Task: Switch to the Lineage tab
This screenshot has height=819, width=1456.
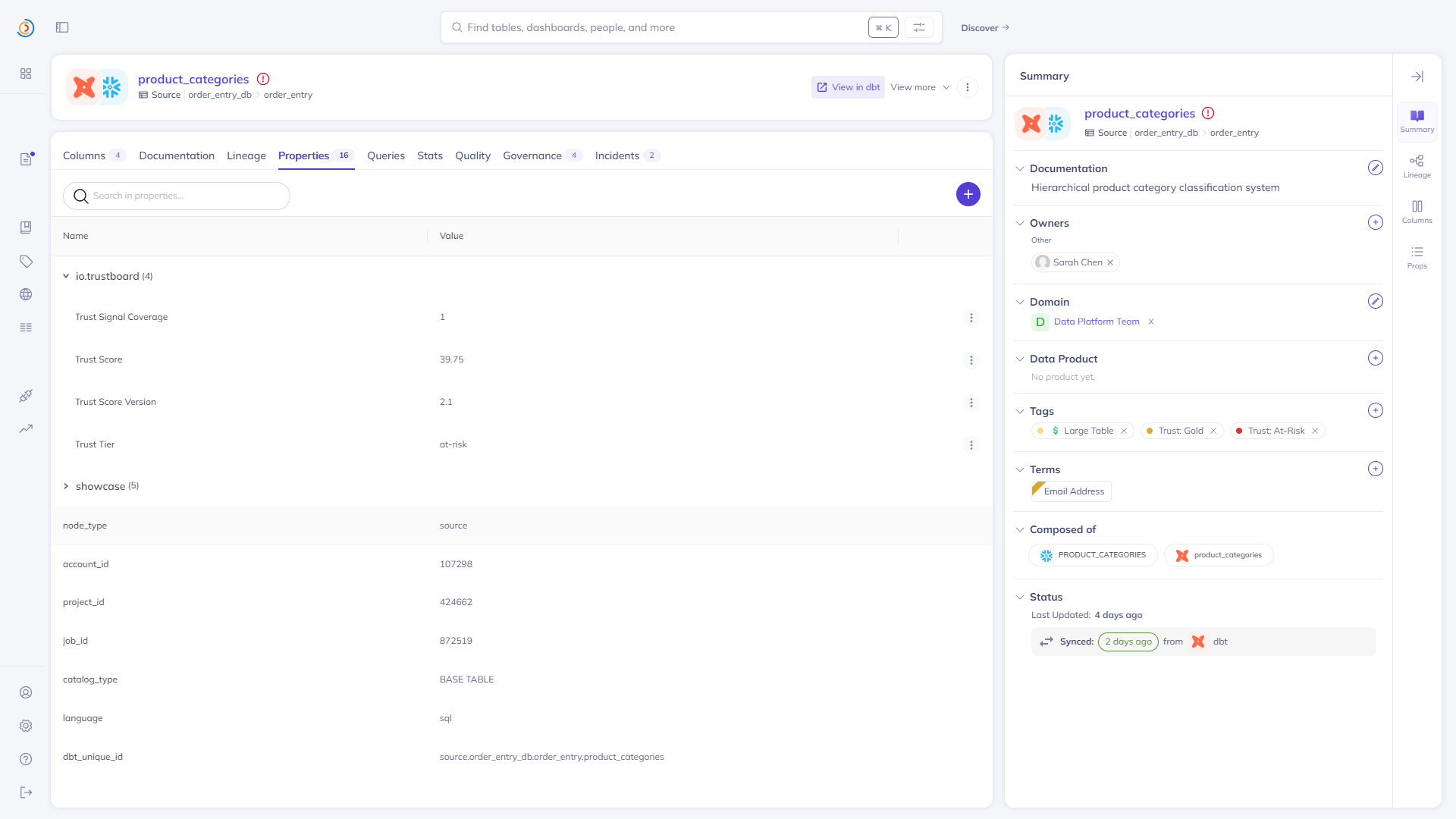Action: click(246, 155)
